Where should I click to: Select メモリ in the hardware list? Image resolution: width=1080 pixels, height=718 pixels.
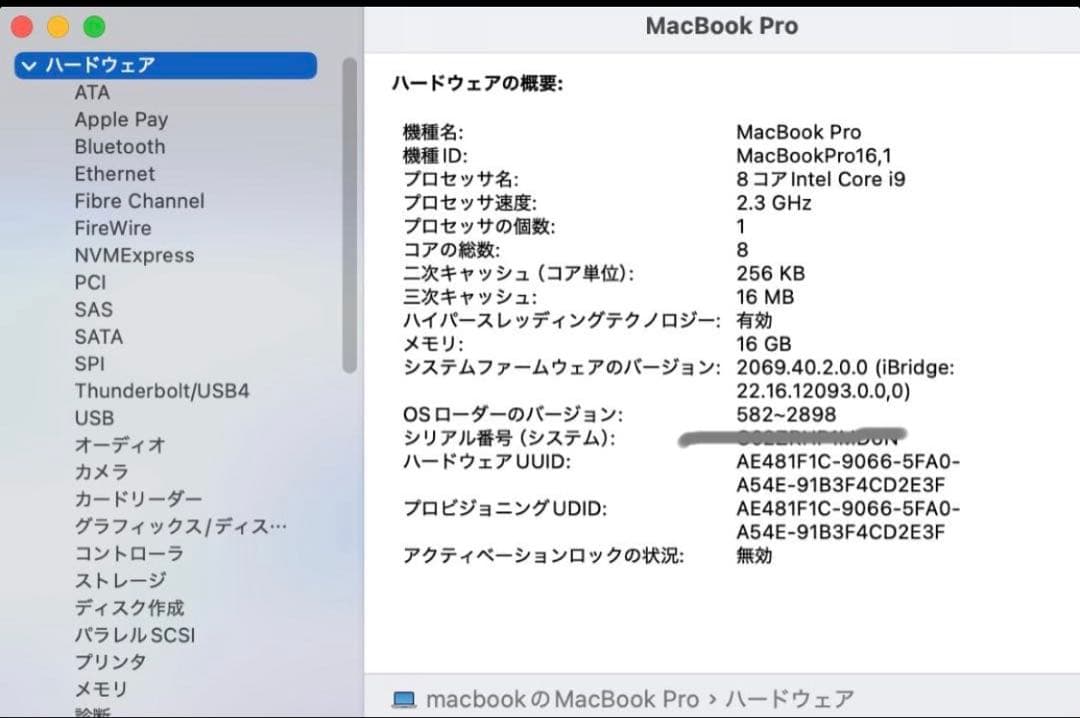click(103, 689)
